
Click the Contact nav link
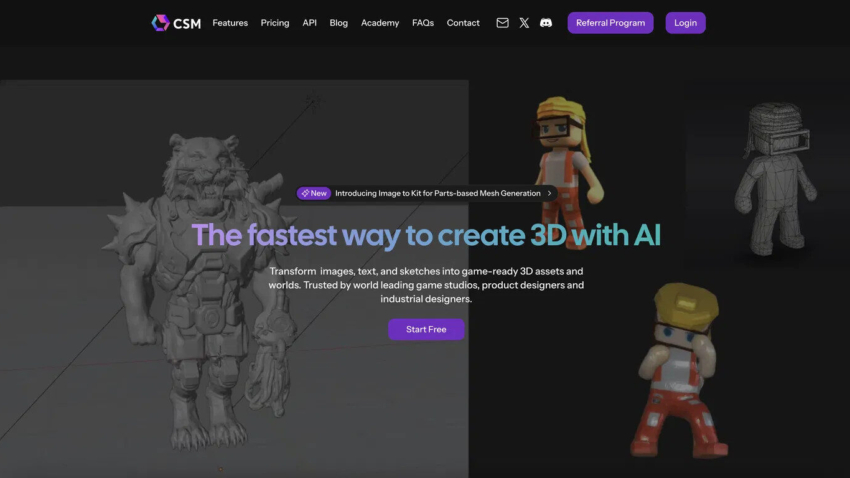click(x=463, y=23)
